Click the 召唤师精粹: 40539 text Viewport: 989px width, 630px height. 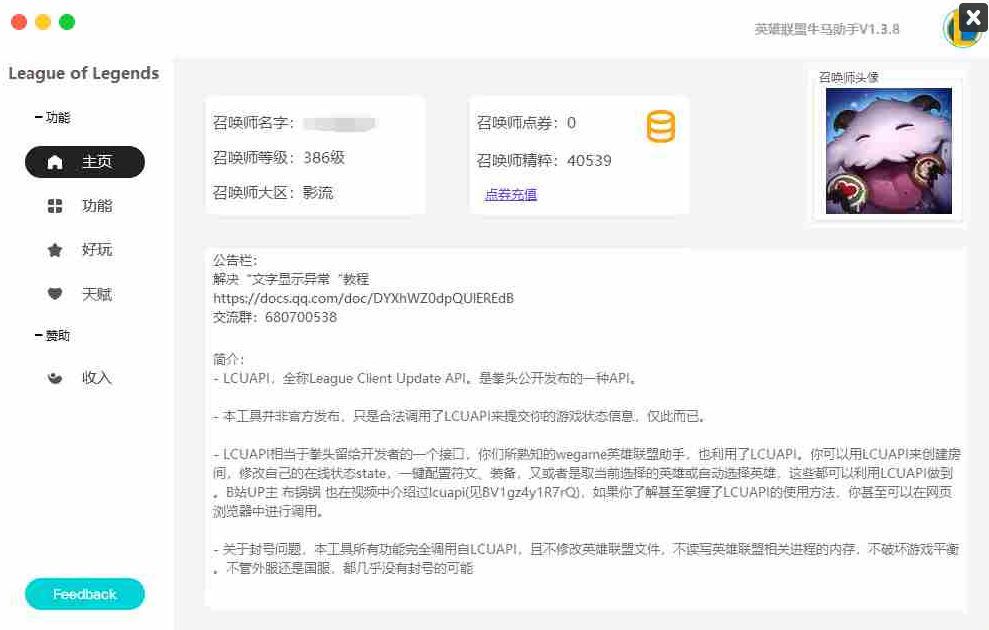(x=544, y=161)
